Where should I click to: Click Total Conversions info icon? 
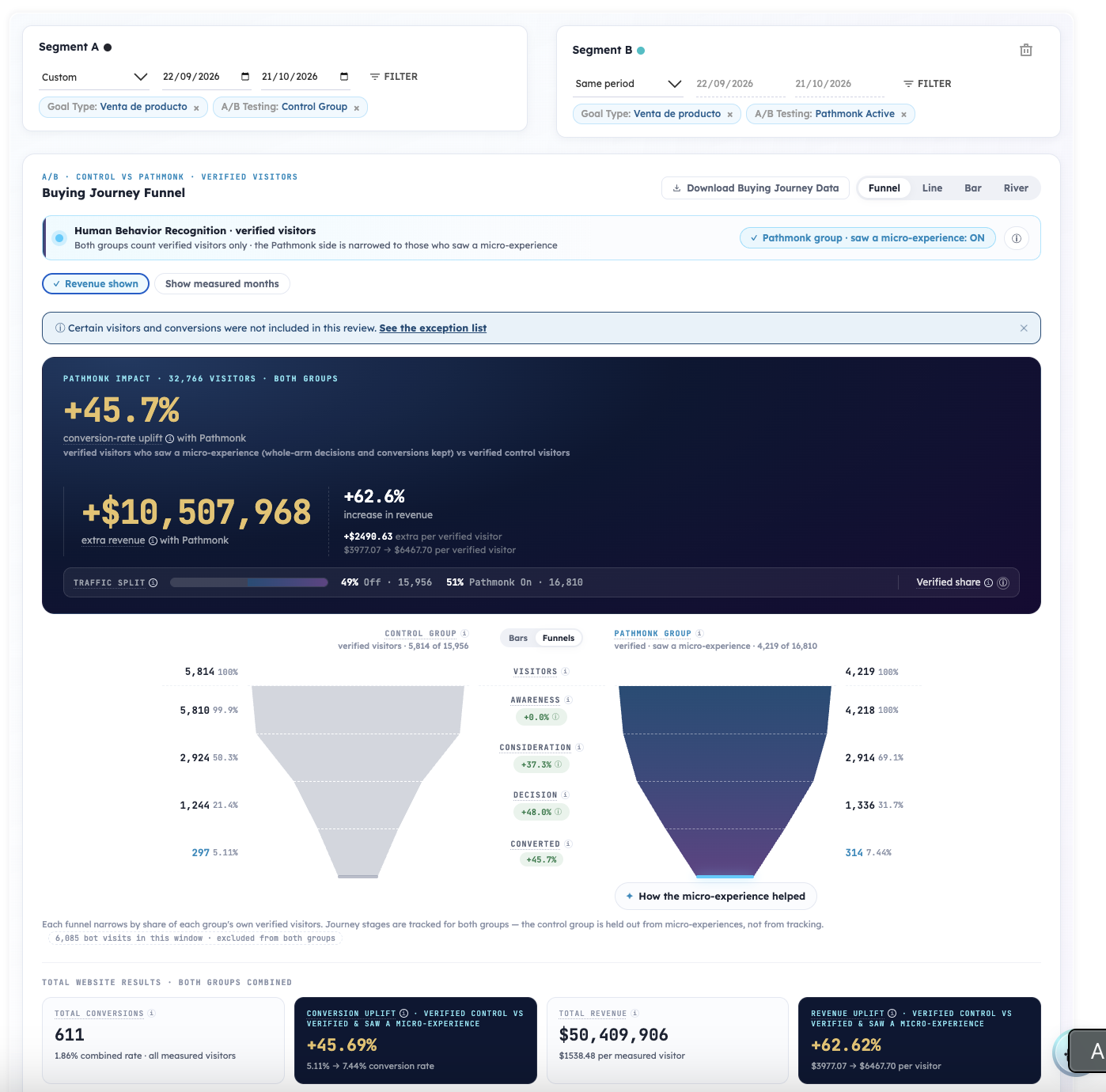tap(151, 1013)
